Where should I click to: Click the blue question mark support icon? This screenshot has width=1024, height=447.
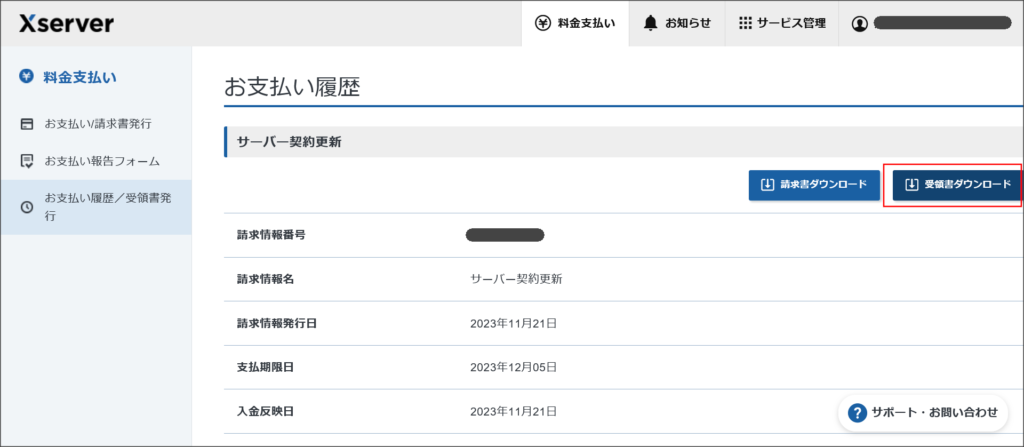(x=857, y=412)
